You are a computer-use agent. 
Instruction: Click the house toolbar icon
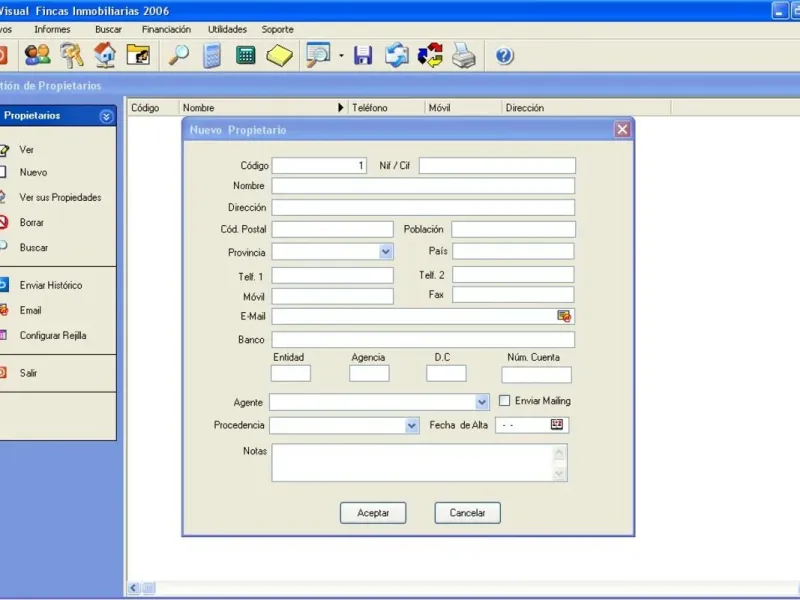(105, 55)
